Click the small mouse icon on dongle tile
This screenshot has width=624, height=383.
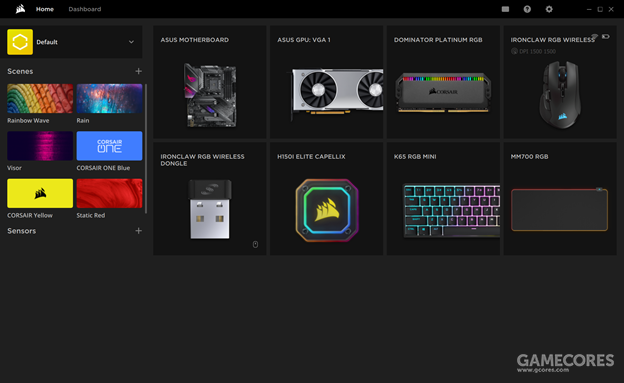point(255,244)
